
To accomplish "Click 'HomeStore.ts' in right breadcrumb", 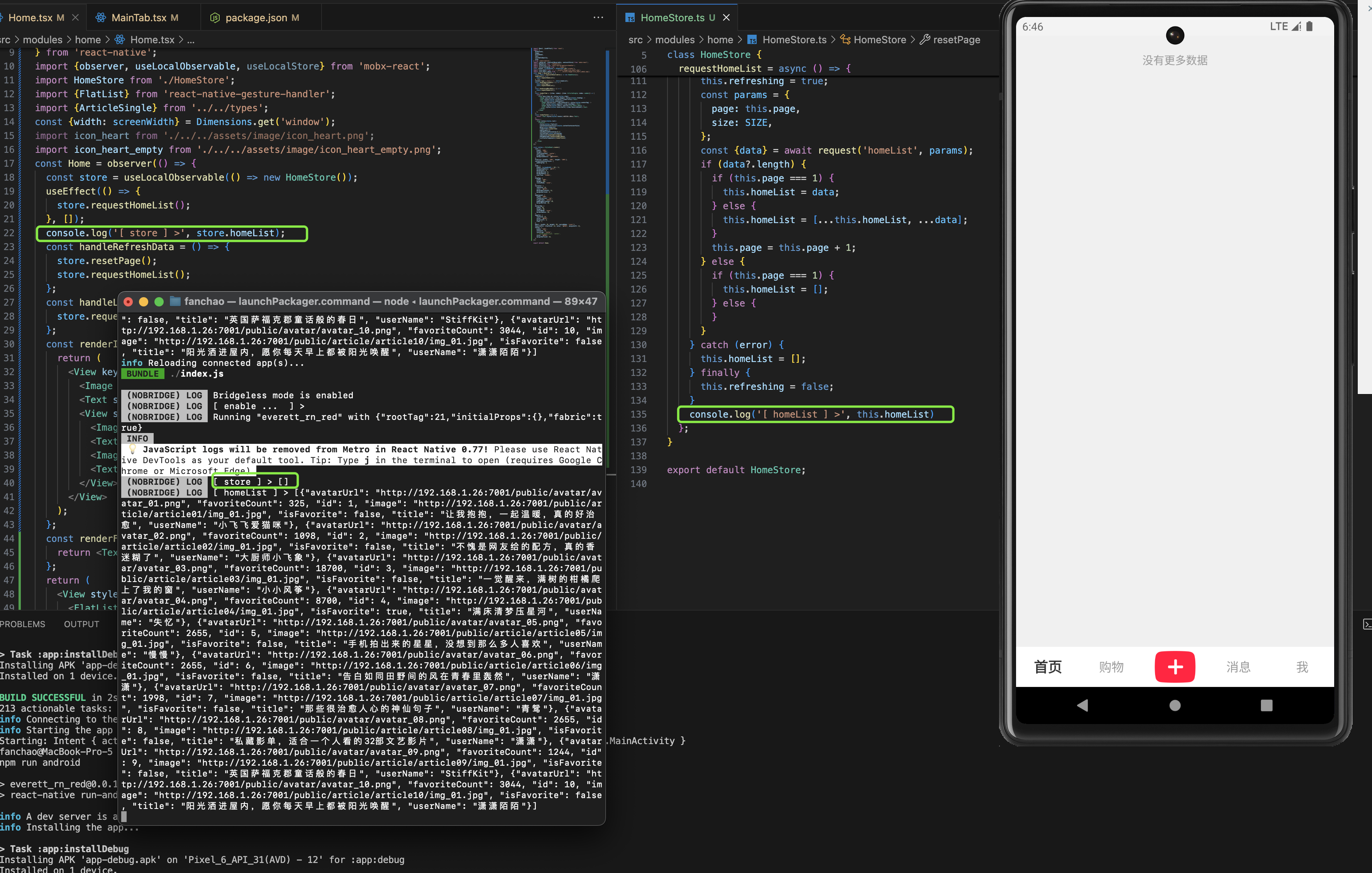I will (794, 39).
